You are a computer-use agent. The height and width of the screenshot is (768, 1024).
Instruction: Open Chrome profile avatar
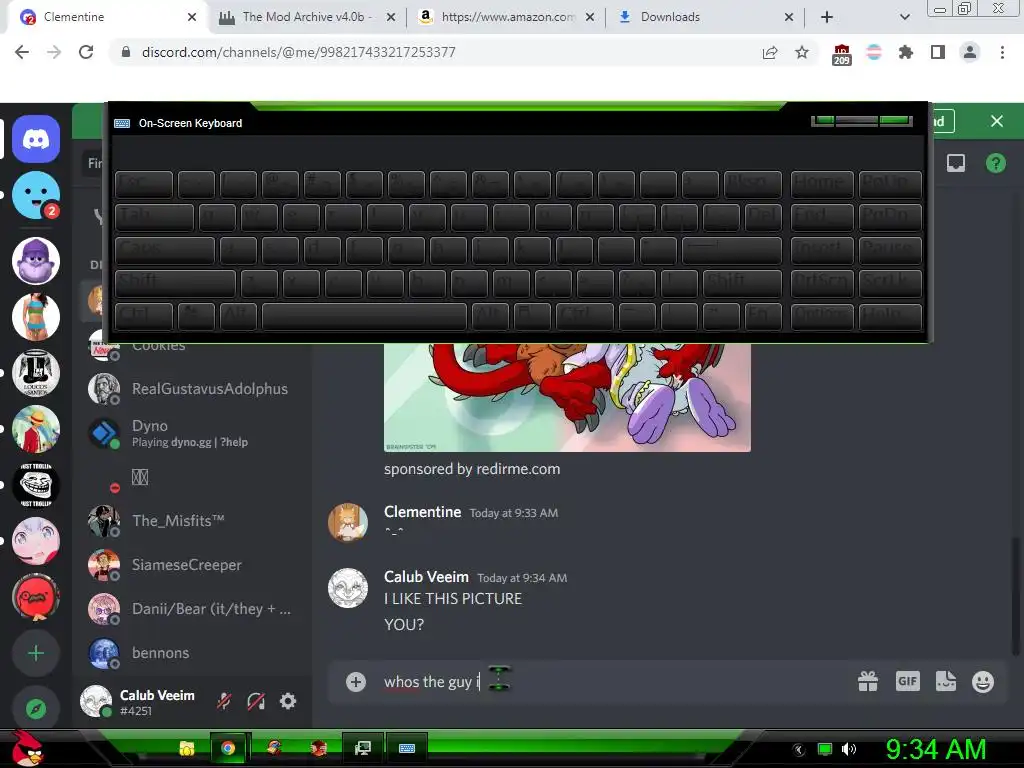coord(970,52)
